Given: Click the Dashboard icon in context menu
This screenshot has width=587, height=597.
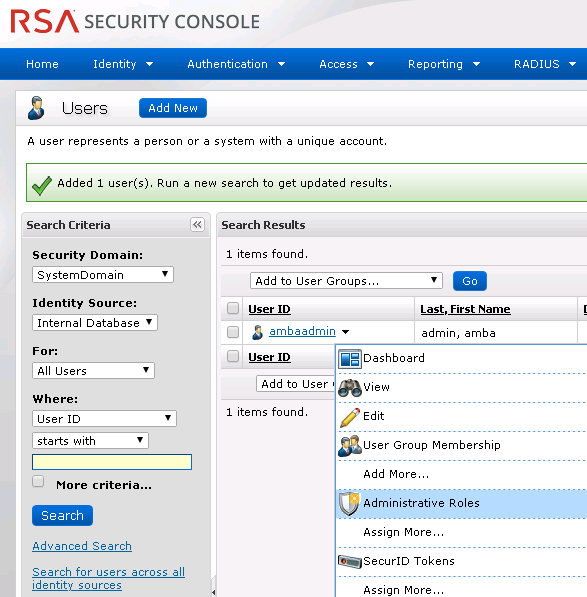Looking at the screenshot, I should point(350,359).
